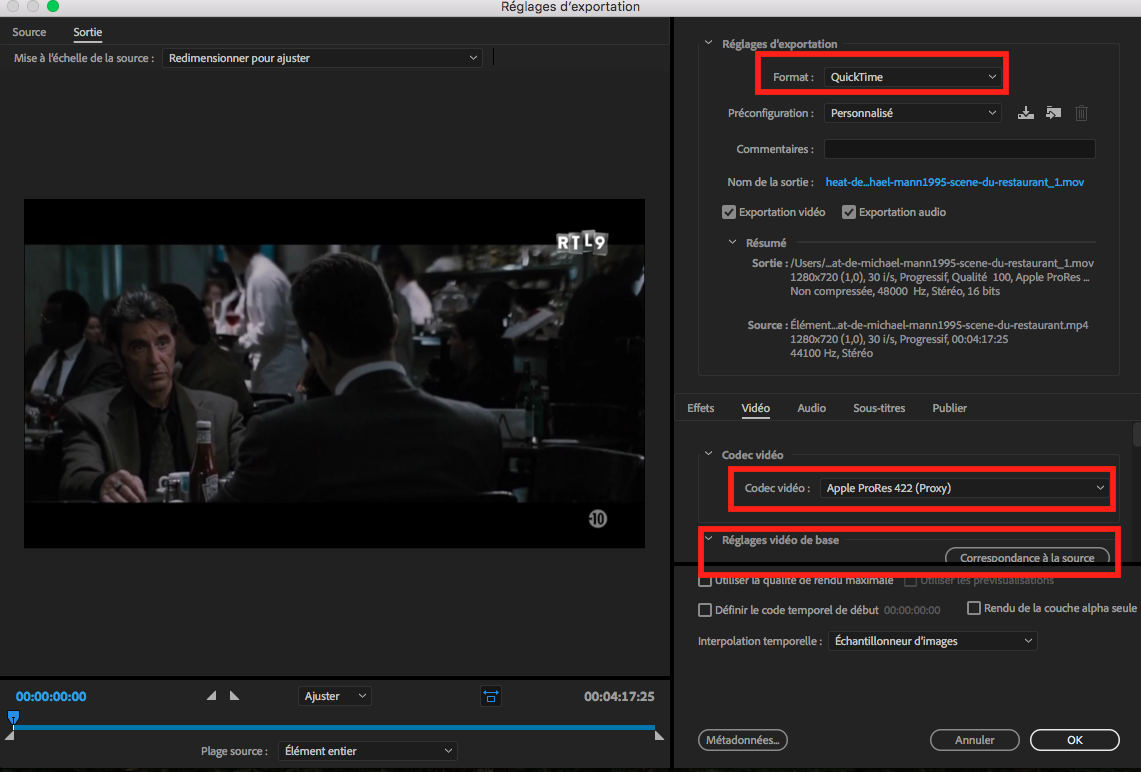The height and width of the screenshot is (772, 1141).
Task: Click the set in point marker icon
Action: click(211, 696)
